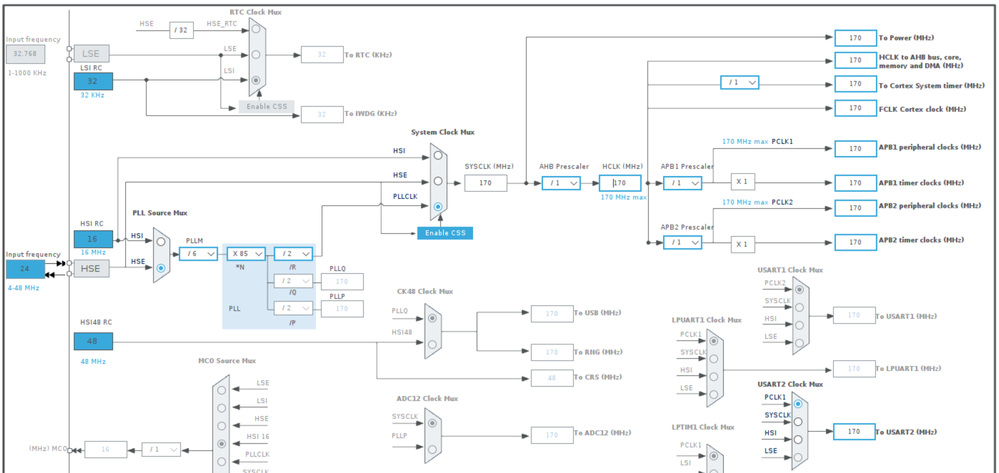Click APB1 peripheral clocks 170 value
Image resolution: width=999 pixels, height=473 pixels.
(856, 149)
